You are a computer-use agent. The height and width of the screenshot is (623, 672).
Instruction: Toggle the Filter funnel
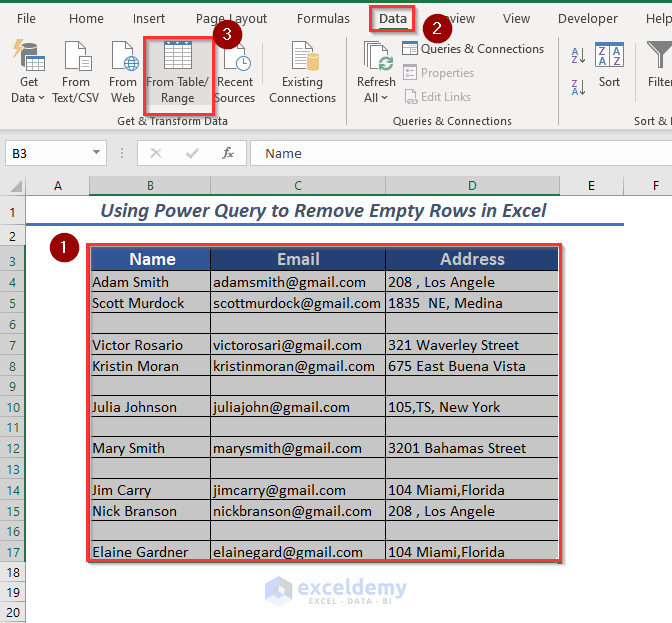click(x=659, y=64)
